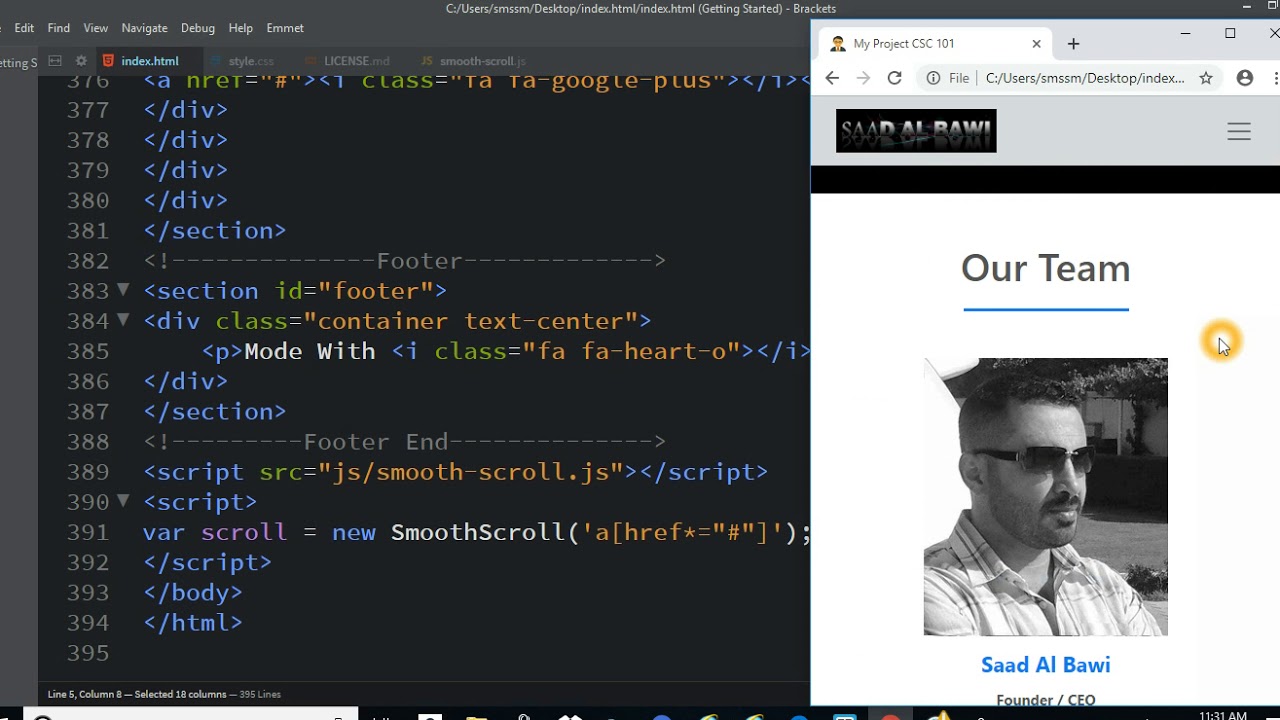Click the Founder / CEO text
Image resolution: width=1280 pixels, height=720 pixels.
[1045, 700]
